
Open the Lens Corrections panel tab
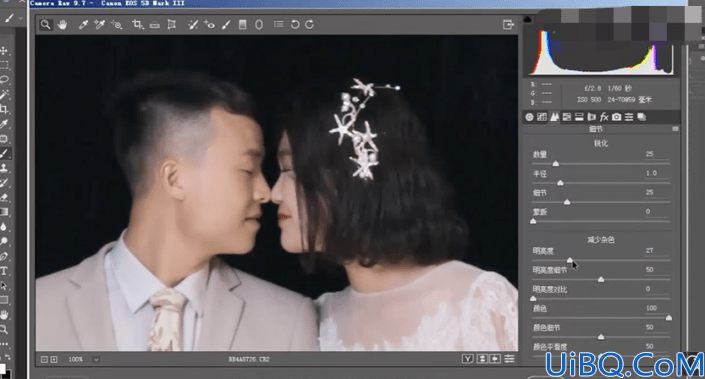pos(592,117)
